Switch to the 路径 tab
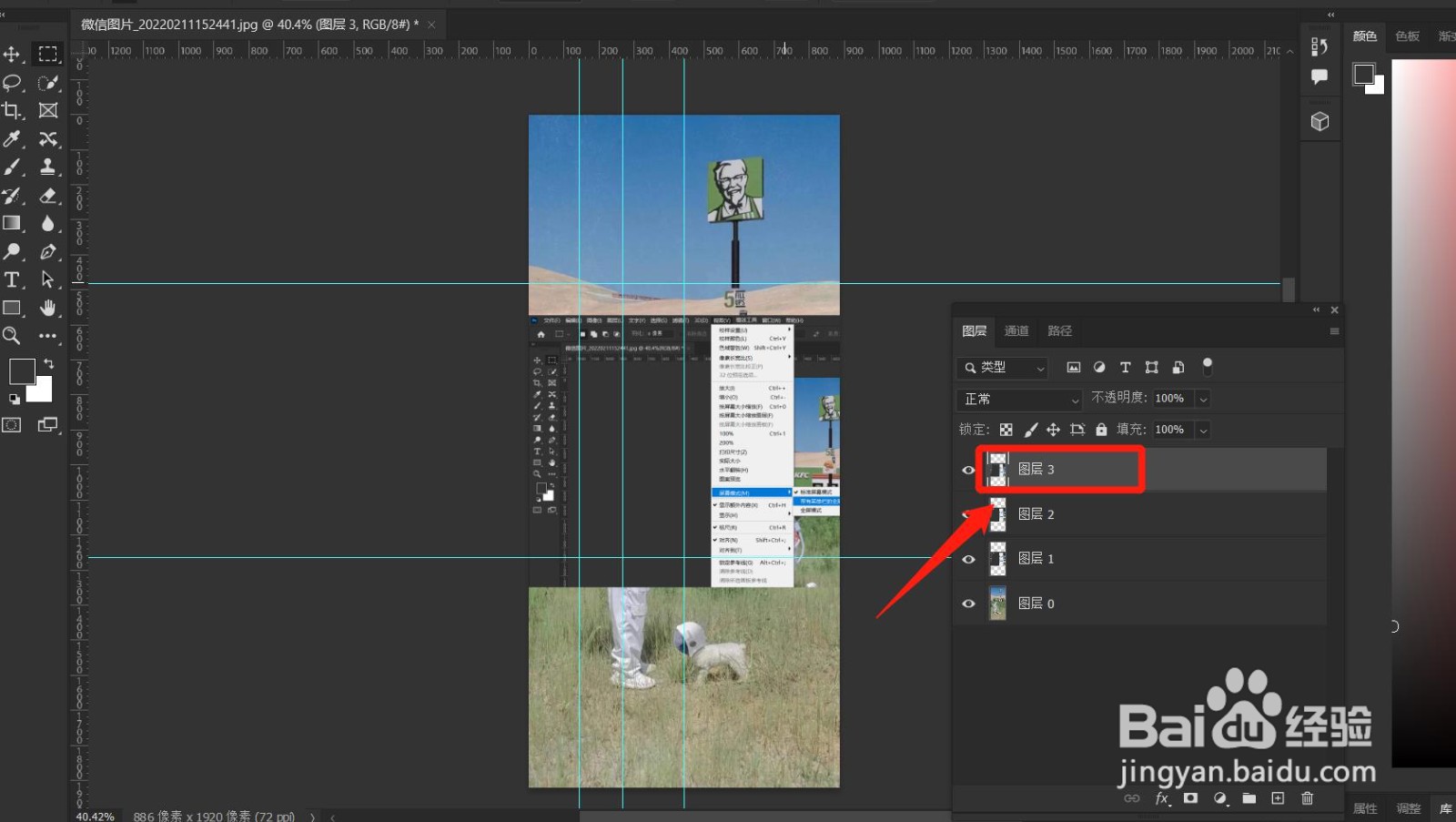The image size is (1456, 822). pyautogui.click(x=1060, y=331)
